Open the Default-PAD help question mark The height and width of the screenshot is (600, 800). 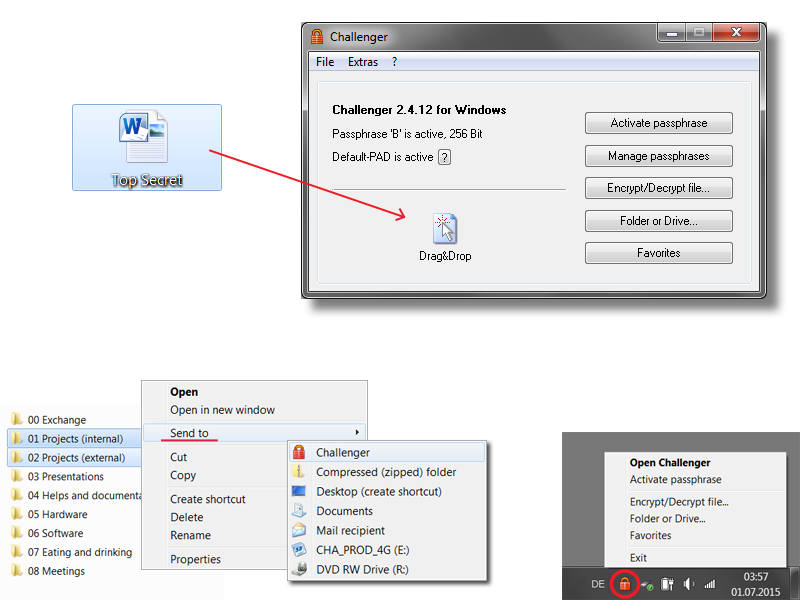(444, 157)
